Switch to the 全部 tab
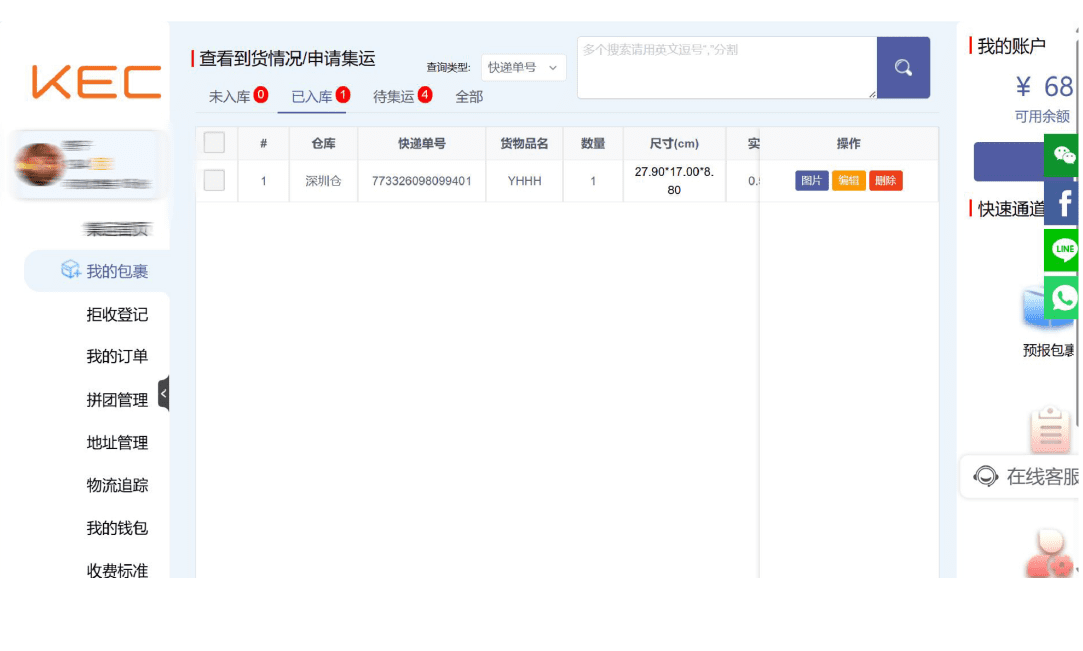The height and width of the screenshot is (651, 1083). click(x=469, y=97)
